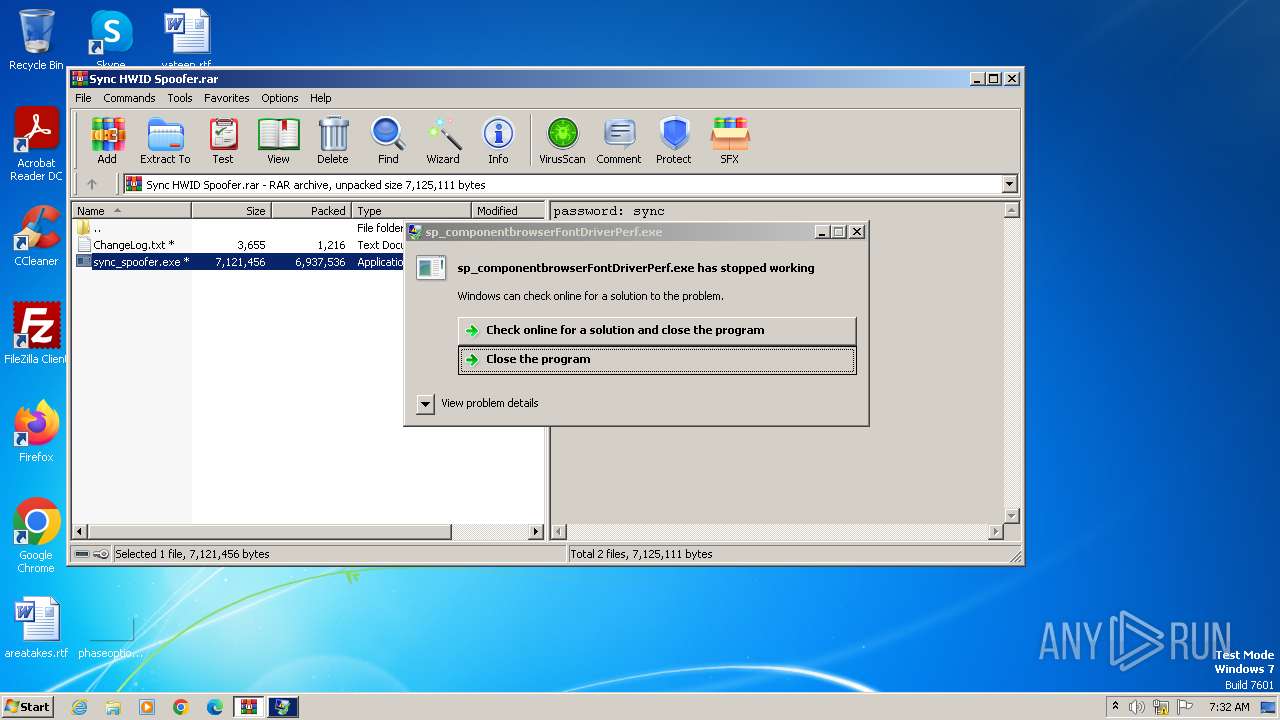This screenshot has height=720, width=1280.
Task: Select the ChangeLog.txt file
Action: pos(133,245)
